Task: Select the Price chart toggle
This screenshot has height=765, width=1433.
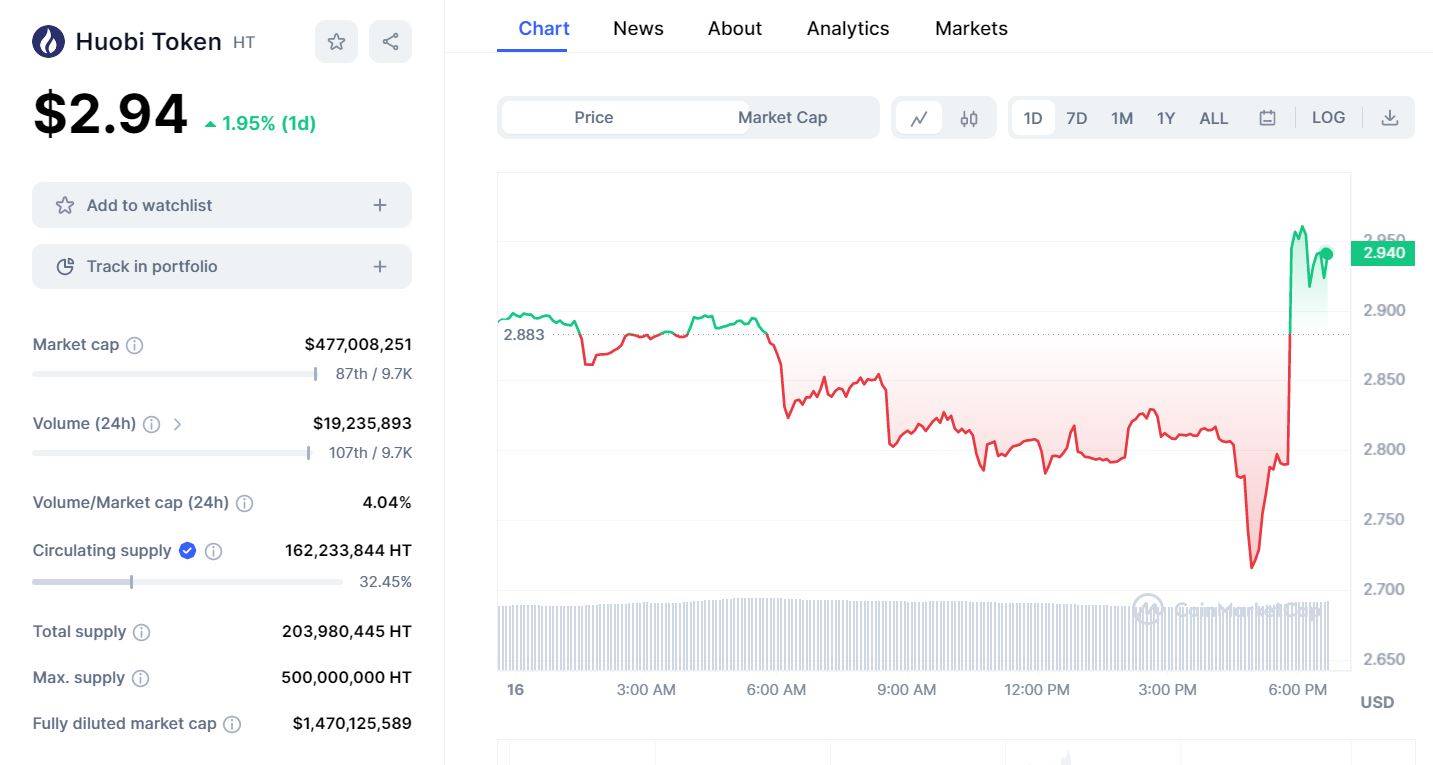Action: click(594, 117)
